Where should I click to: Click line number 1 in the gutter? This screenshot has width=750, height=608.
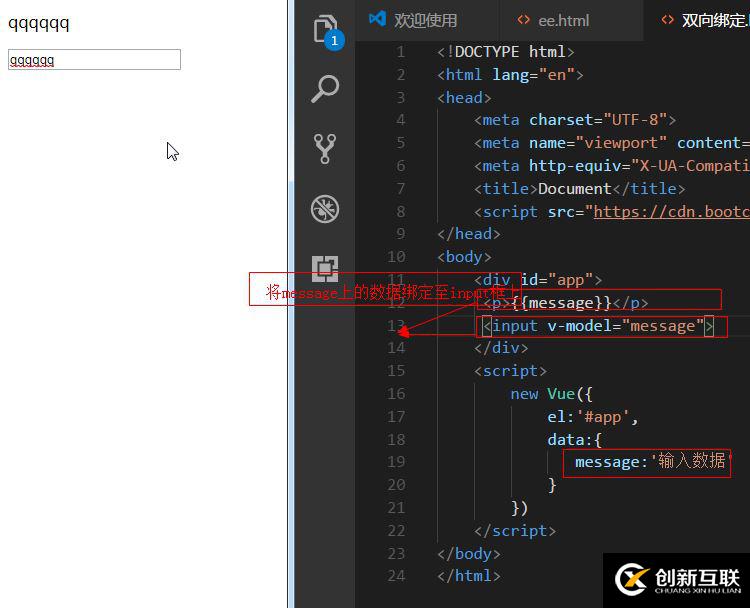tap(401, 51)
